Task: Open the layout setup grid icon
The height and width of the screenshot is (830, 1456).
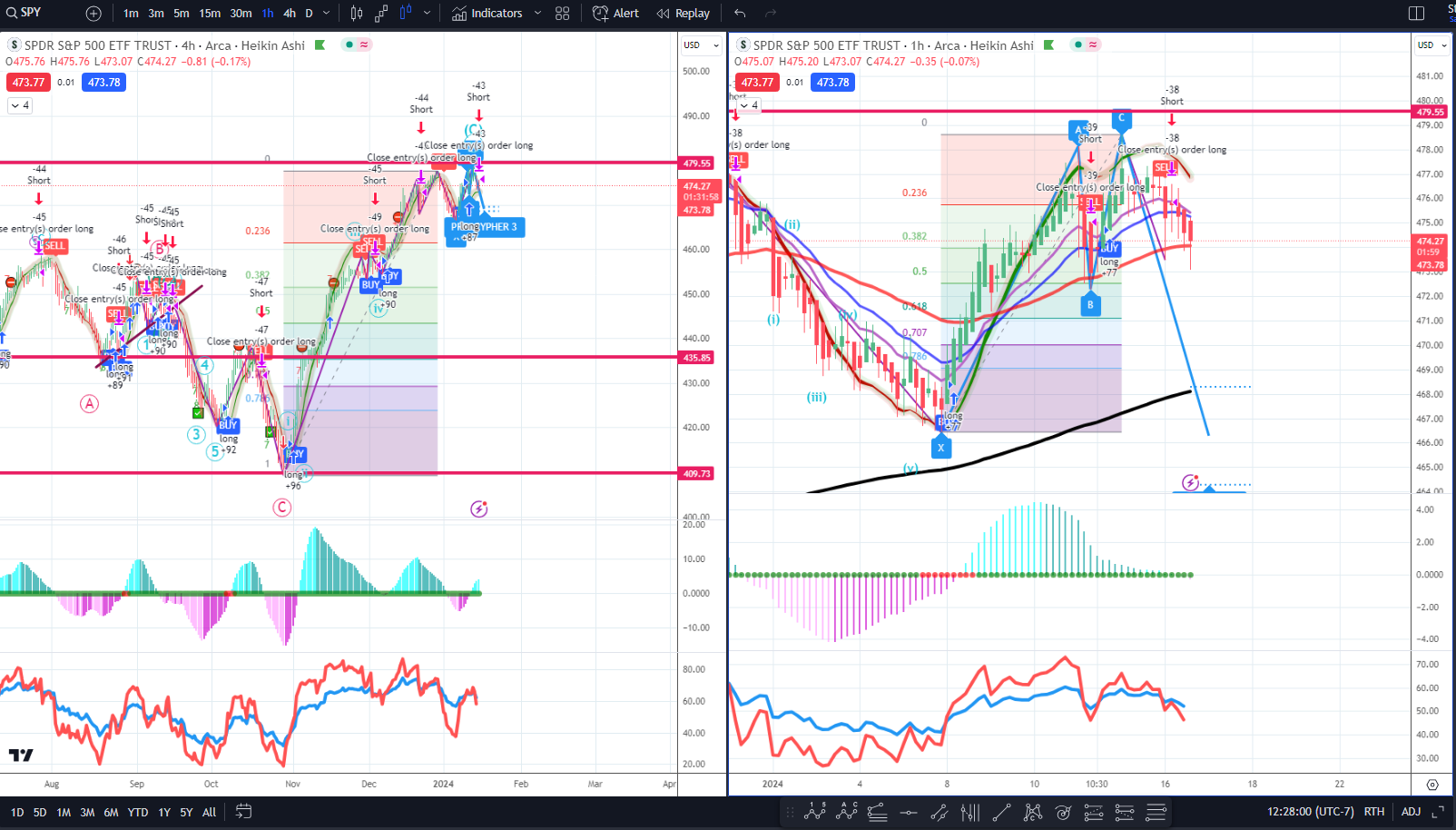Action: pyautogui.click(x=563, y=13)
